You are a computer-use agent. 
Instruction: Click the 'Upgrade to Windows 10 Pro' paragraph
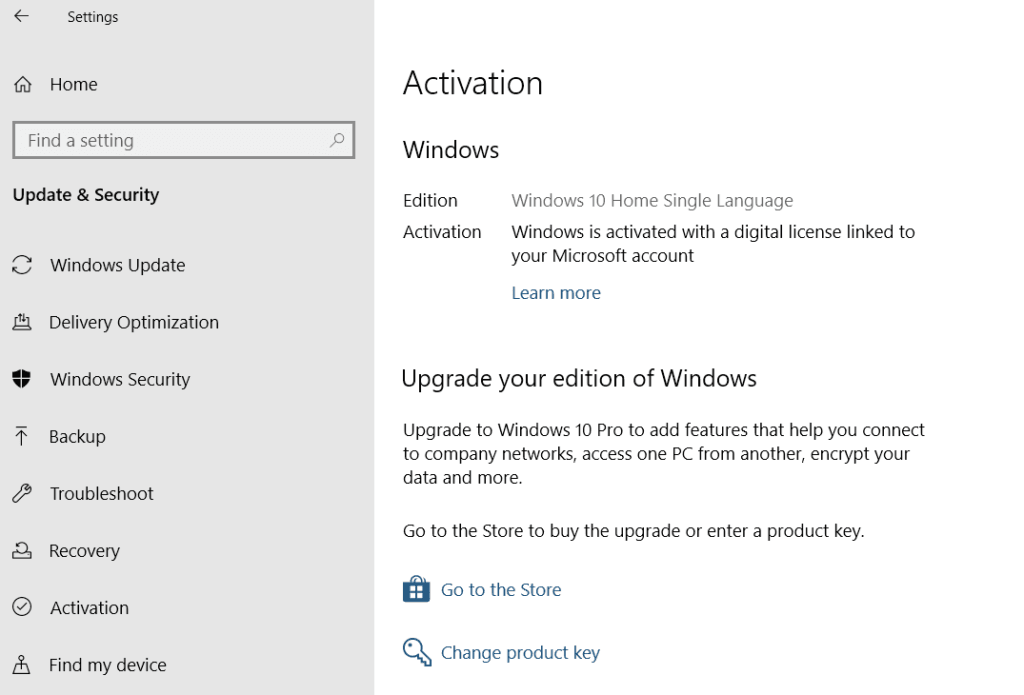[664, 453]
